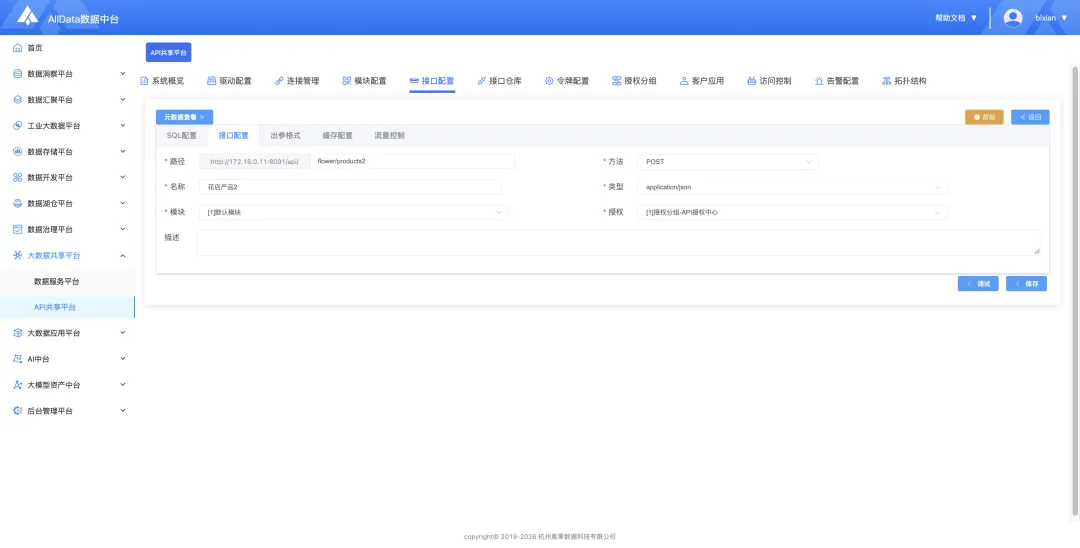1080x548 pixels.
Task: Open the bixian user dropdown
Action: pyautogui.click(x=1051, y=18)
